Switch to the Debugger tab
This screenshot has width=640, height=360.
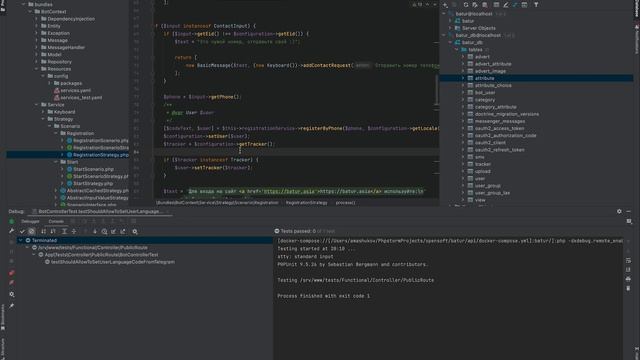tap(30, 222)
